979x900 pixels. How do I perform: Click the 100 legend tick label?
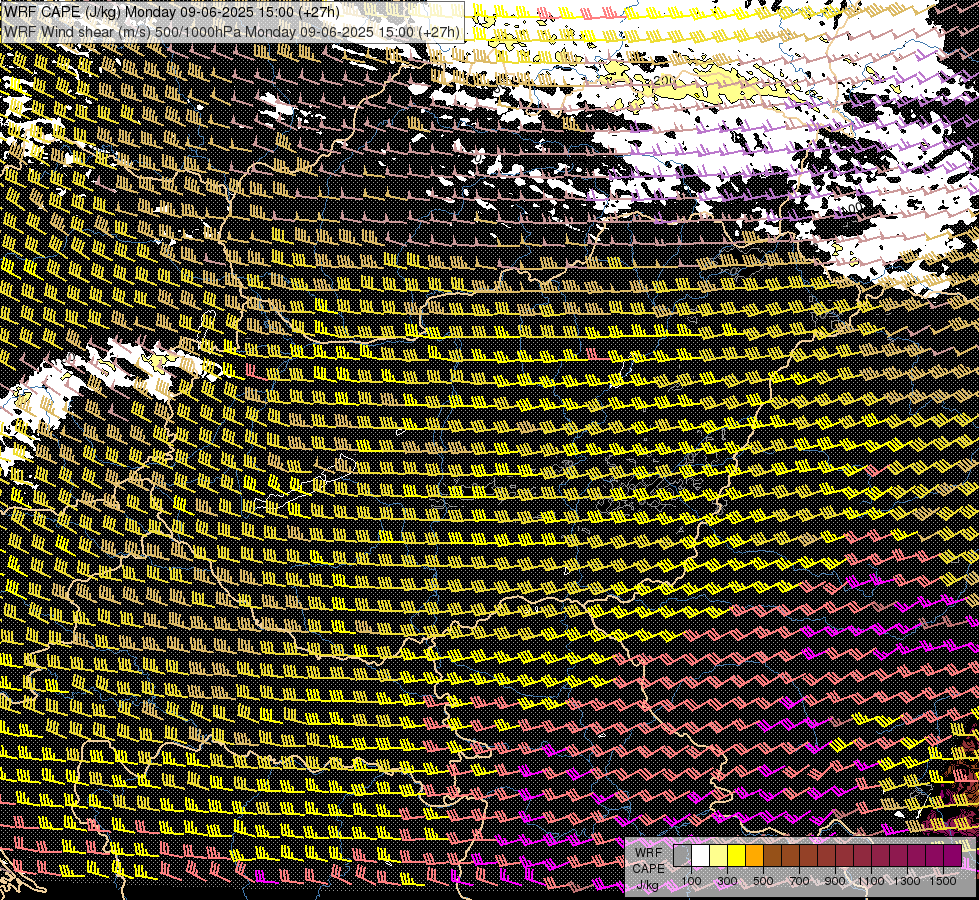point(691,881)
